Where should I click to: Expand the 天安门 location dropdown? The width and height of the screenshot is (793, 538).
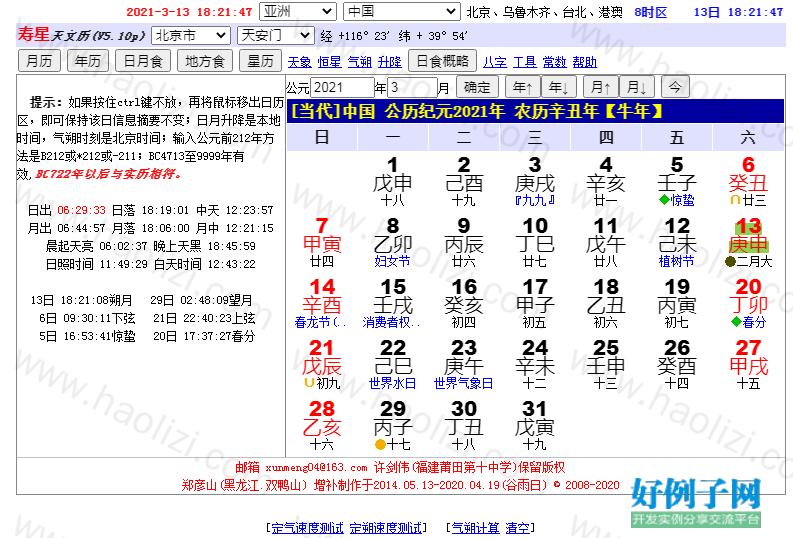[x=276, y=35]
